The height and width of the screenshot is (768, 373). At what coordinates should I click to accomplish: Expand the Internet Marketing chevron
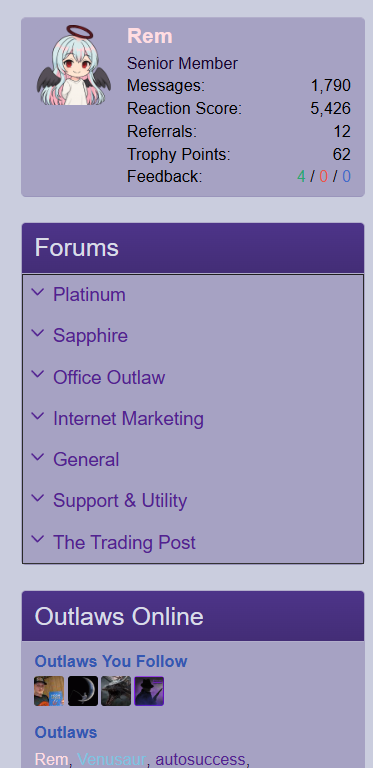point(38,416)
